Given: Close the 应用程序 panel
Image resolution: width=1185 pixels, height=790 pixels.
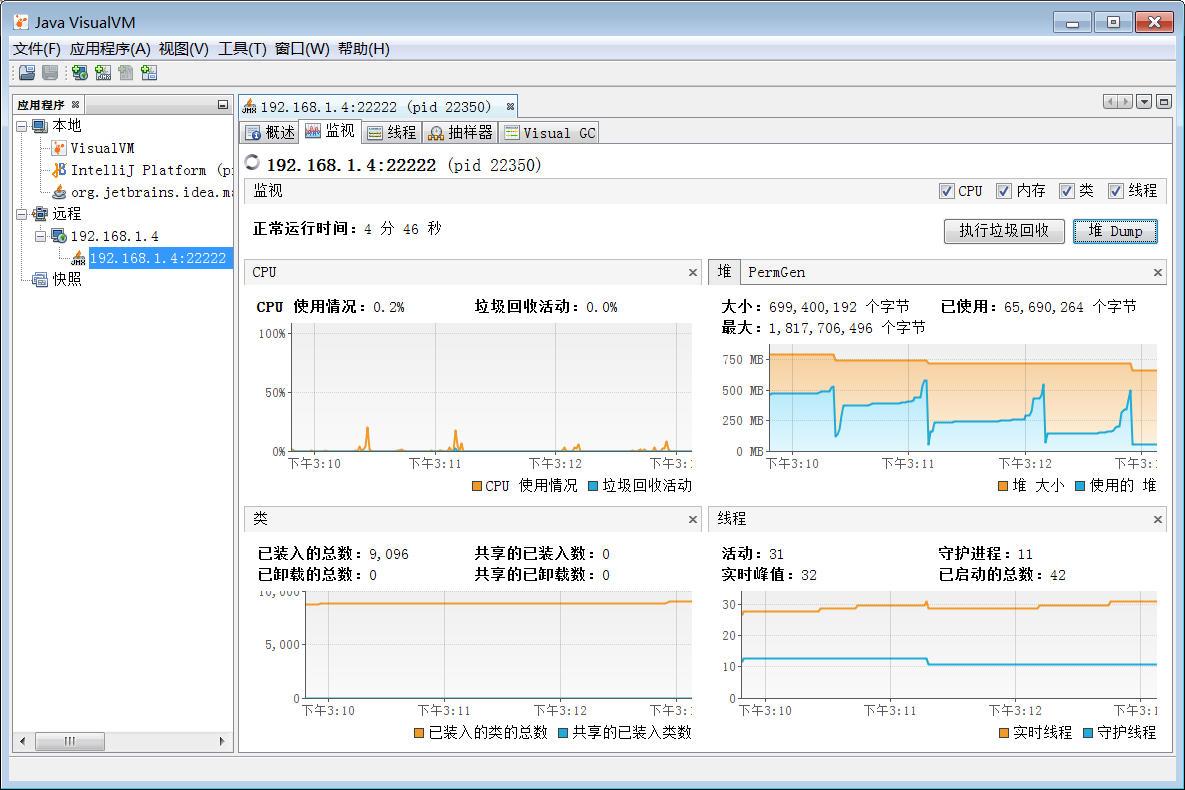Looking at the screenshot, I should tap(75, 104).
